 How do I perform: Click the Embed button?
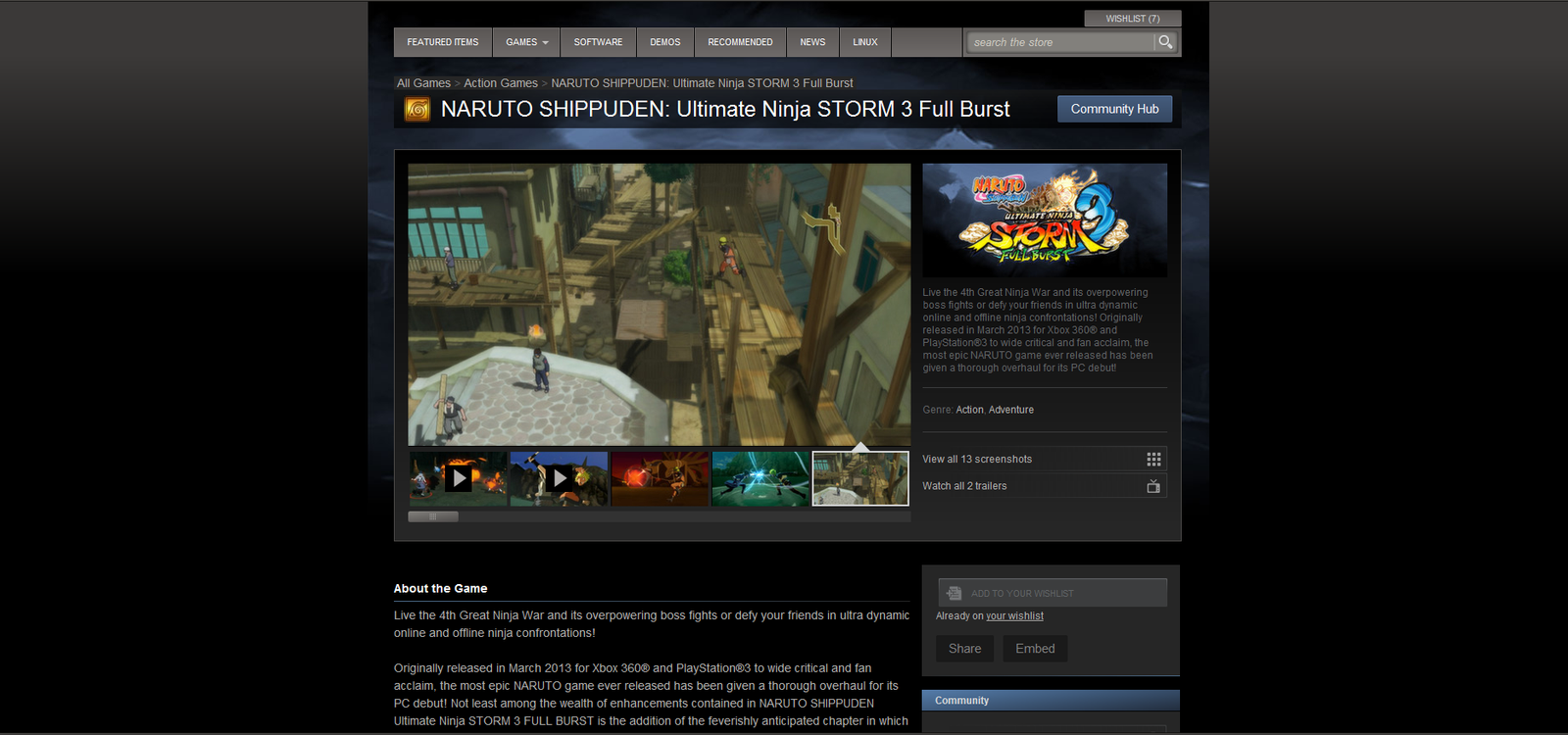click(1035, 649)
